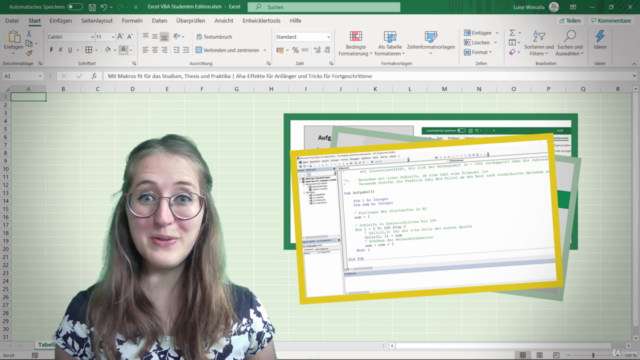Open the Datei tab
Screen dimensions: 640x360
pos(12,20)
